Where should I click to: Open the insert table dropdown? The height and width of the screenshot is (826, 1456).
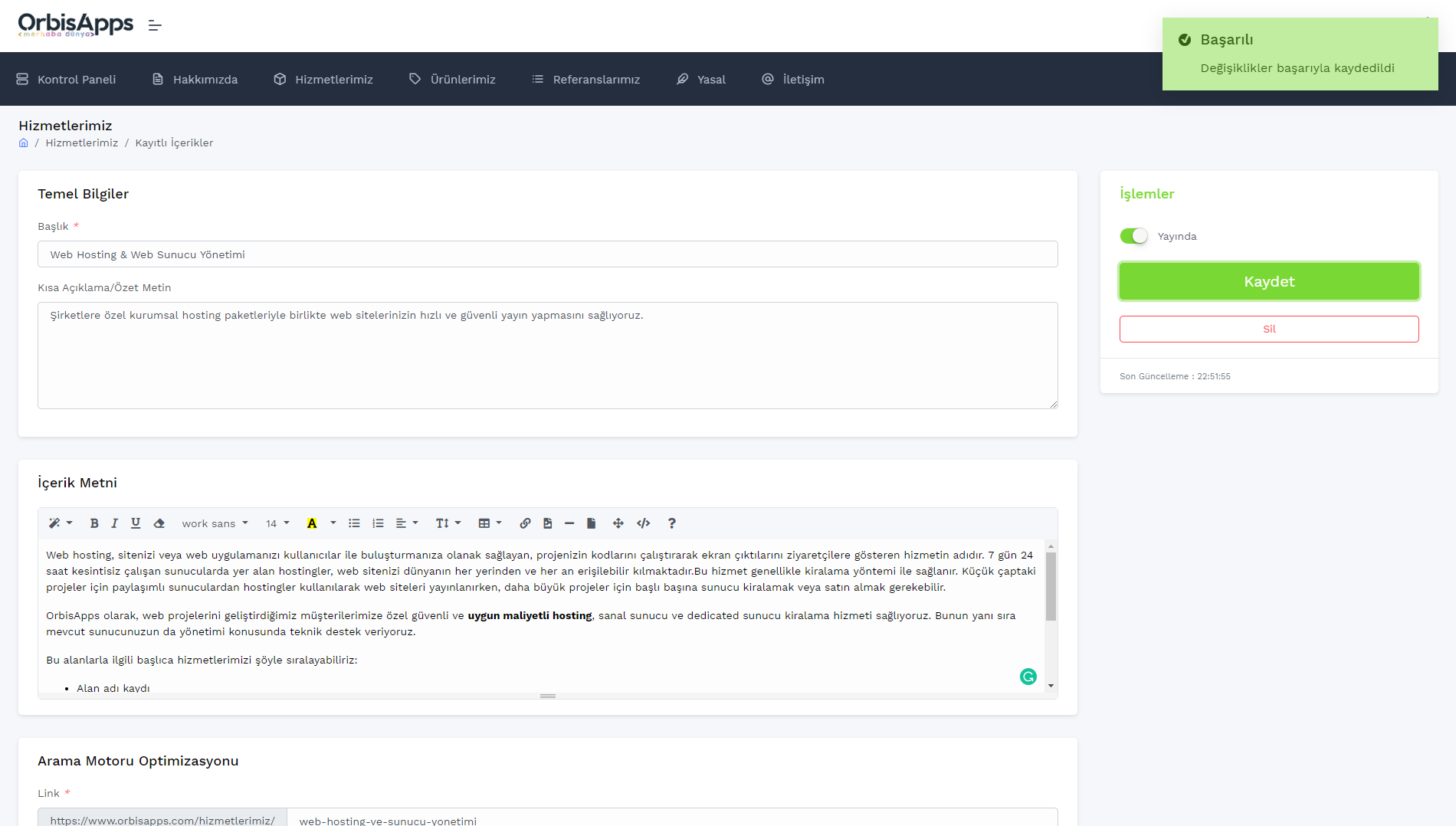pos(490,523)
